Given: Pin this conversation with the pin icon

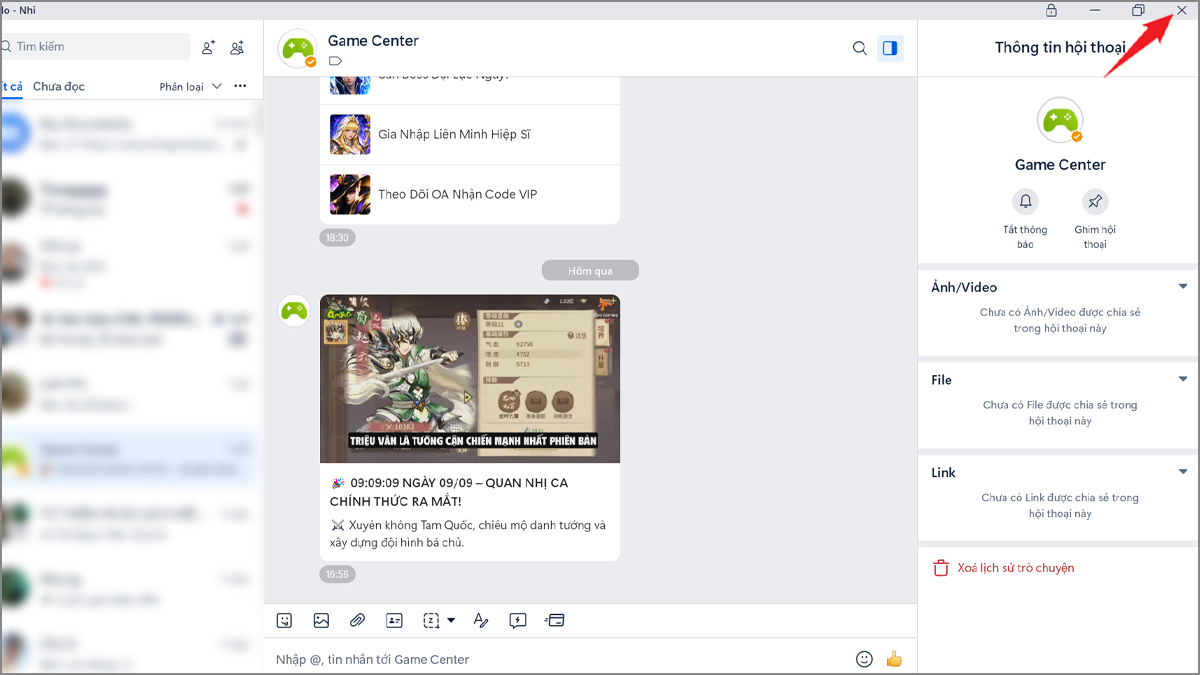Looking at the screenshot, I should [x=1095, y=202].
